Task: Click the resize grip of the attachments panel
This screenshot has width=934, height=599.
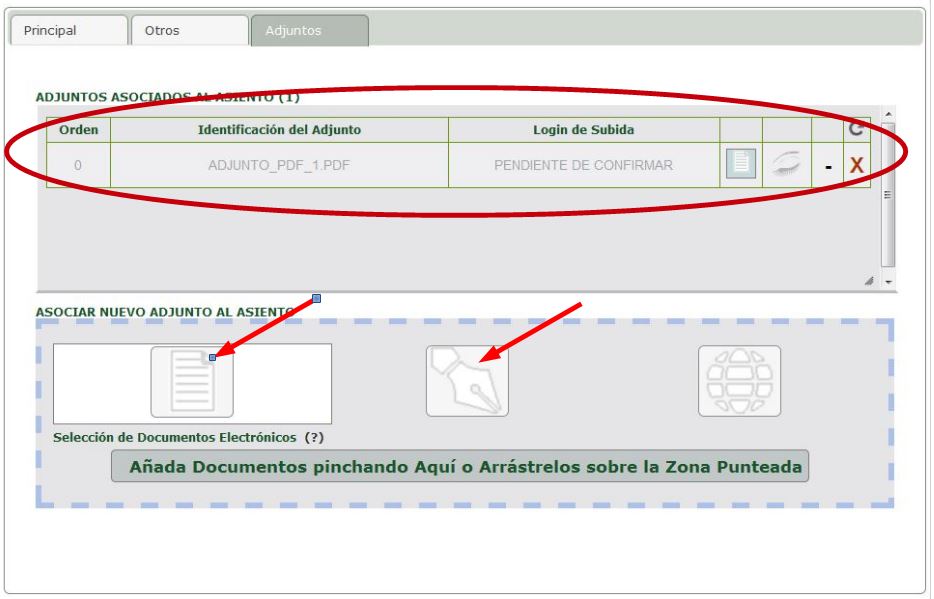Action: click(x=869, y=280)
